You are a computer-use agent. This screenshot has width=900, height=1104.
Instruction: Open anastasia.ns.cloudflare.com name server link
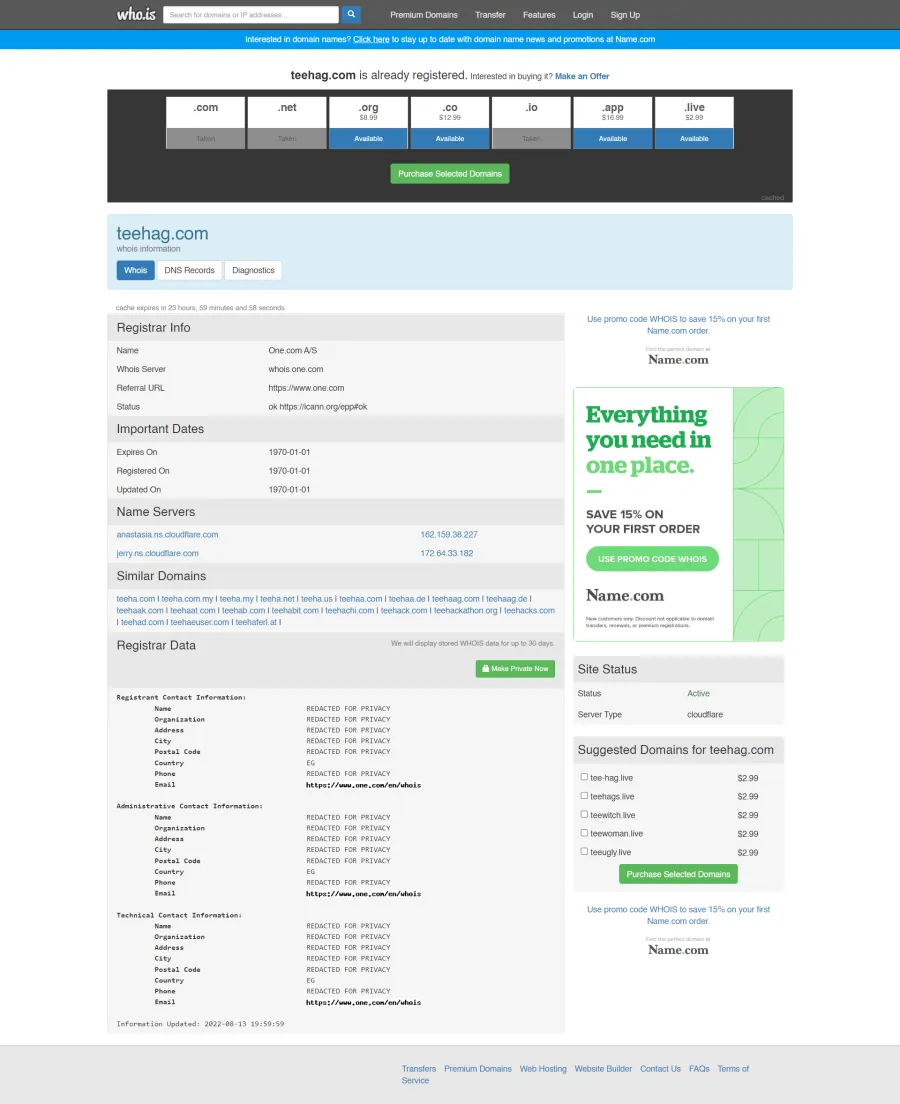pyautogui.click(x=168, y=534)
